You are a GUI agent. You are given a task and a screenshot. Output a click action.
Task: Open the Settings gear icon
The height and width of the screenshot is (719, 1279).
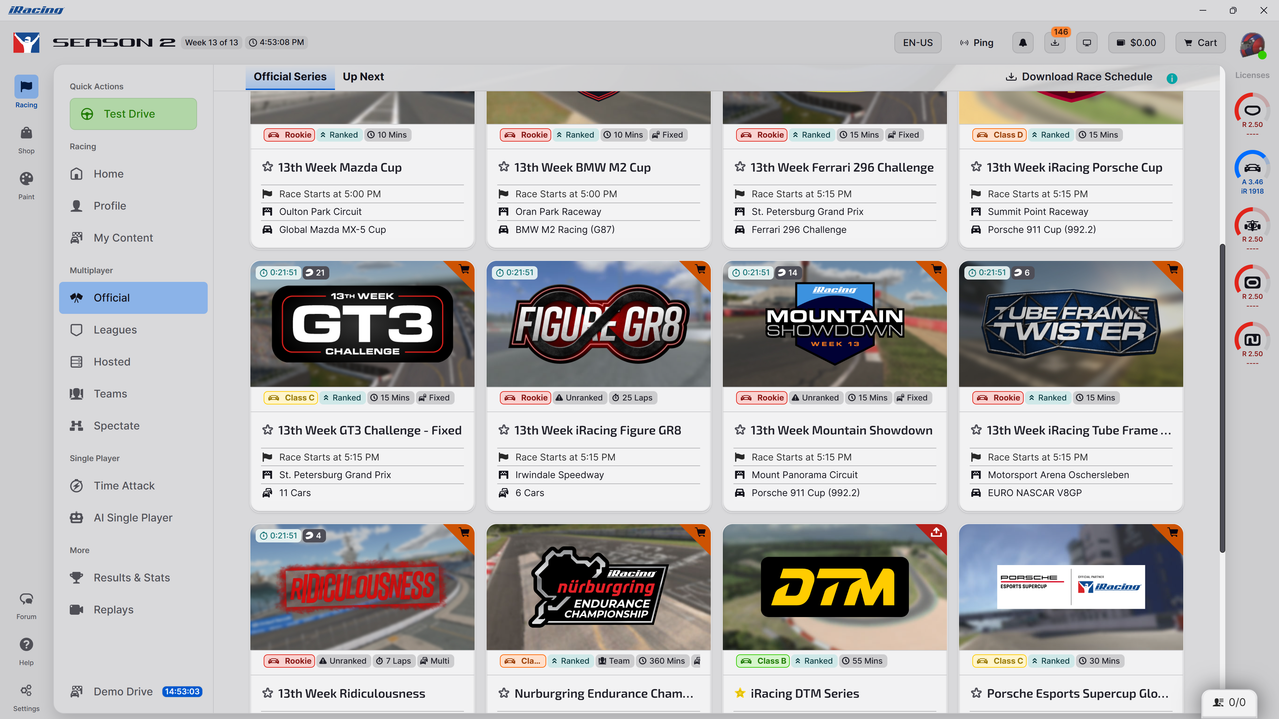pos(26,696)
